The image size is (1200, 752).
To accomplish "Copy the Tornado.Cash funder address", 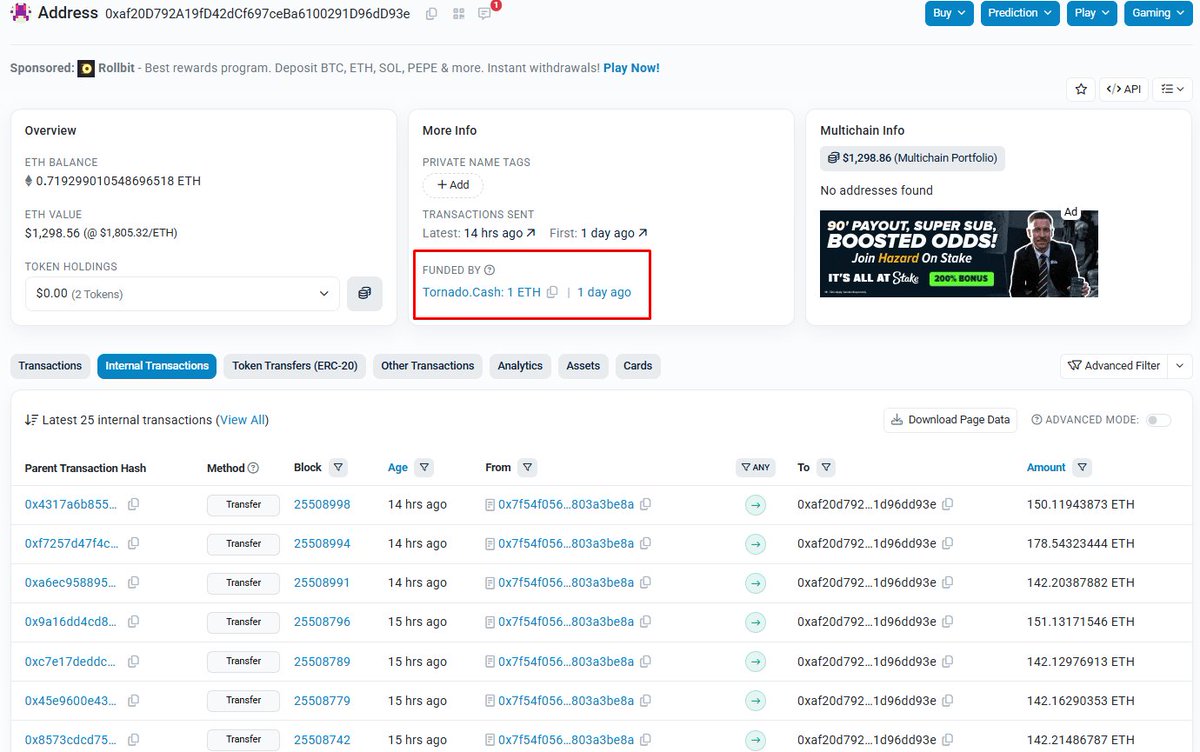I will 552,293.
